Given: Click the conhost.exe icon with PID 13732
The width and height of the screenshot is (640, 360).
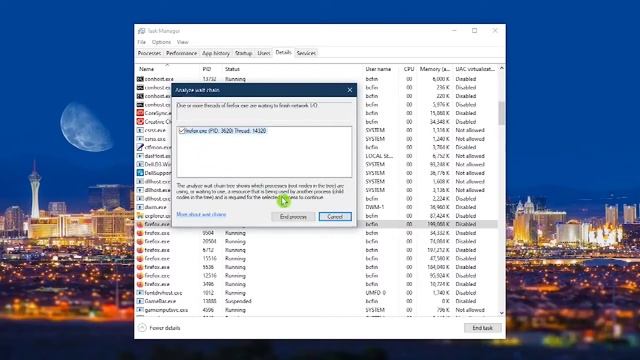Looking at the screenshot, I should click(140, 79).
